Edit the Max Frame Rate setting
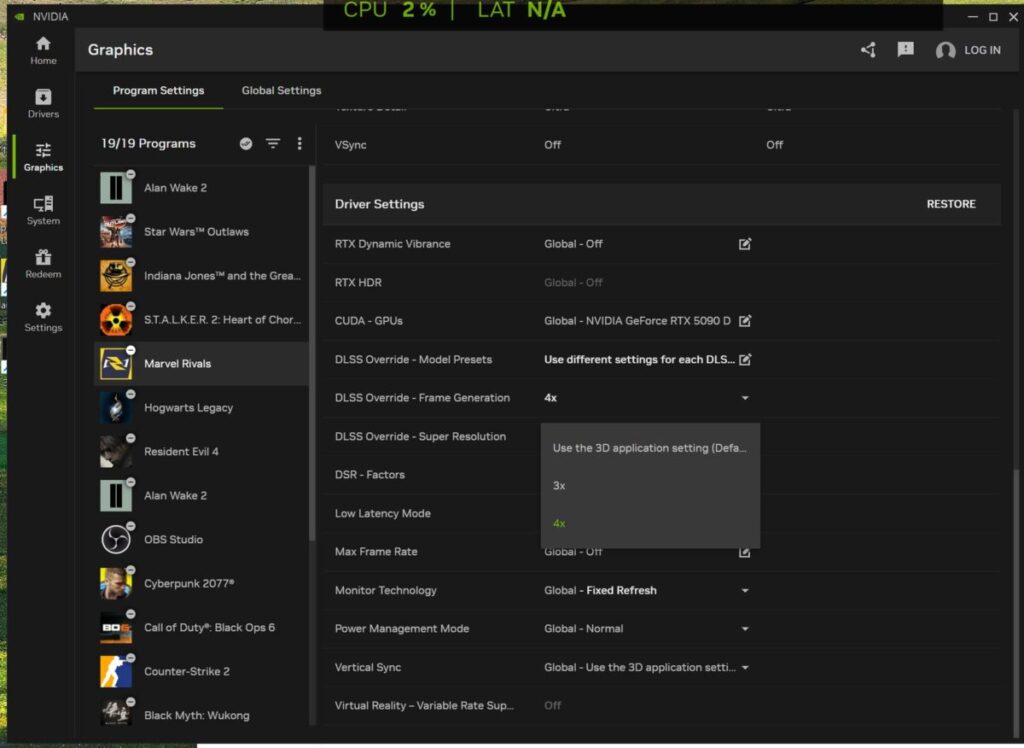Screen dimensions: 1024x748 744,553
